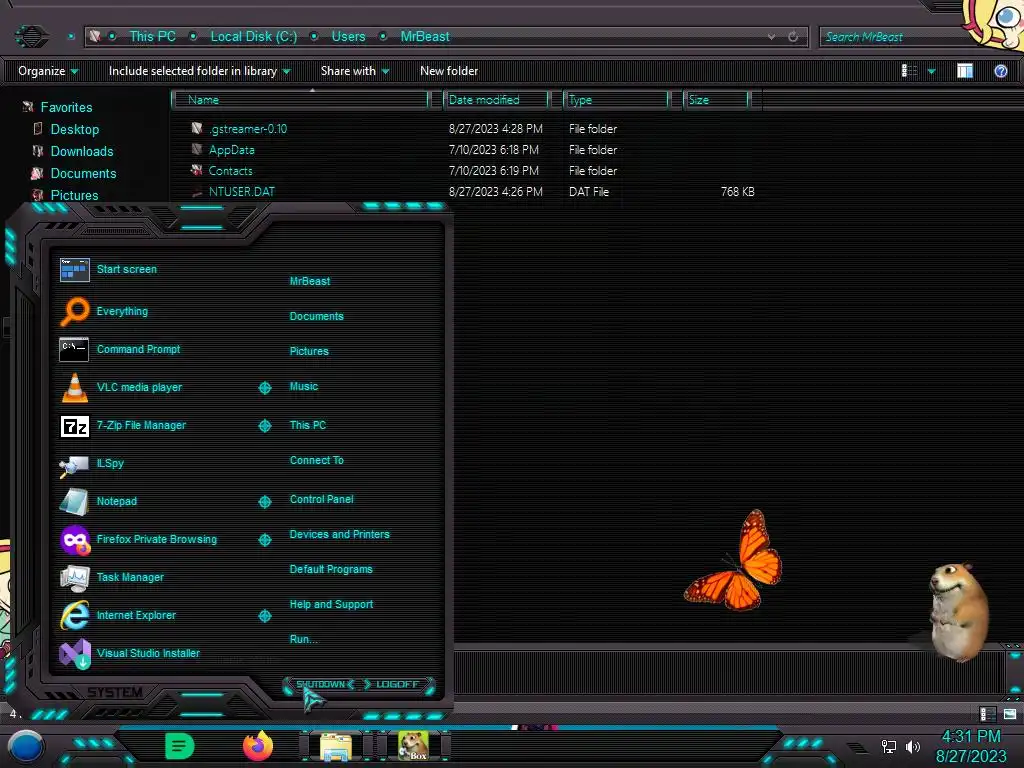1024x768 pixels.
Task: Expand VLC media player jump list
Action: click(264, 388)
